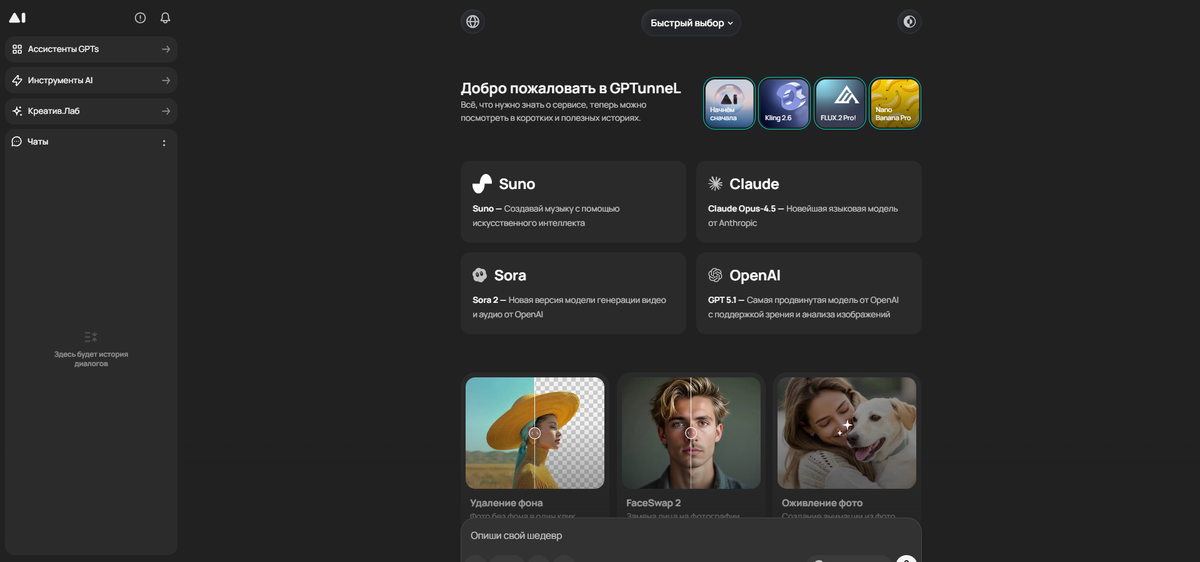Expand Ассистенты GPTs arrow

[x=166, y=49]
